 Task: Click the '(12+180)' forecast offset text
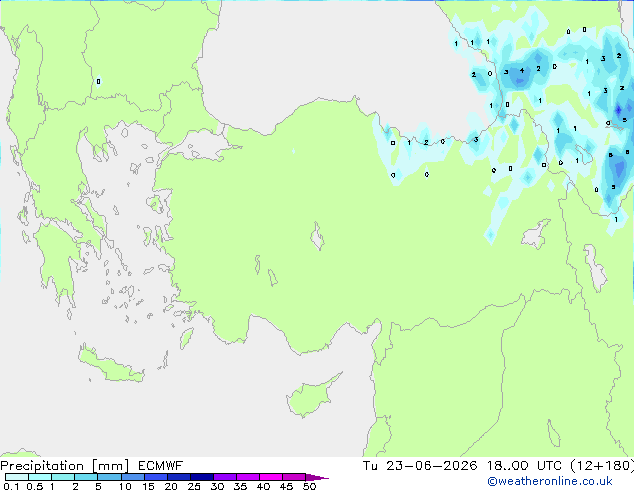tap(602, 466)
